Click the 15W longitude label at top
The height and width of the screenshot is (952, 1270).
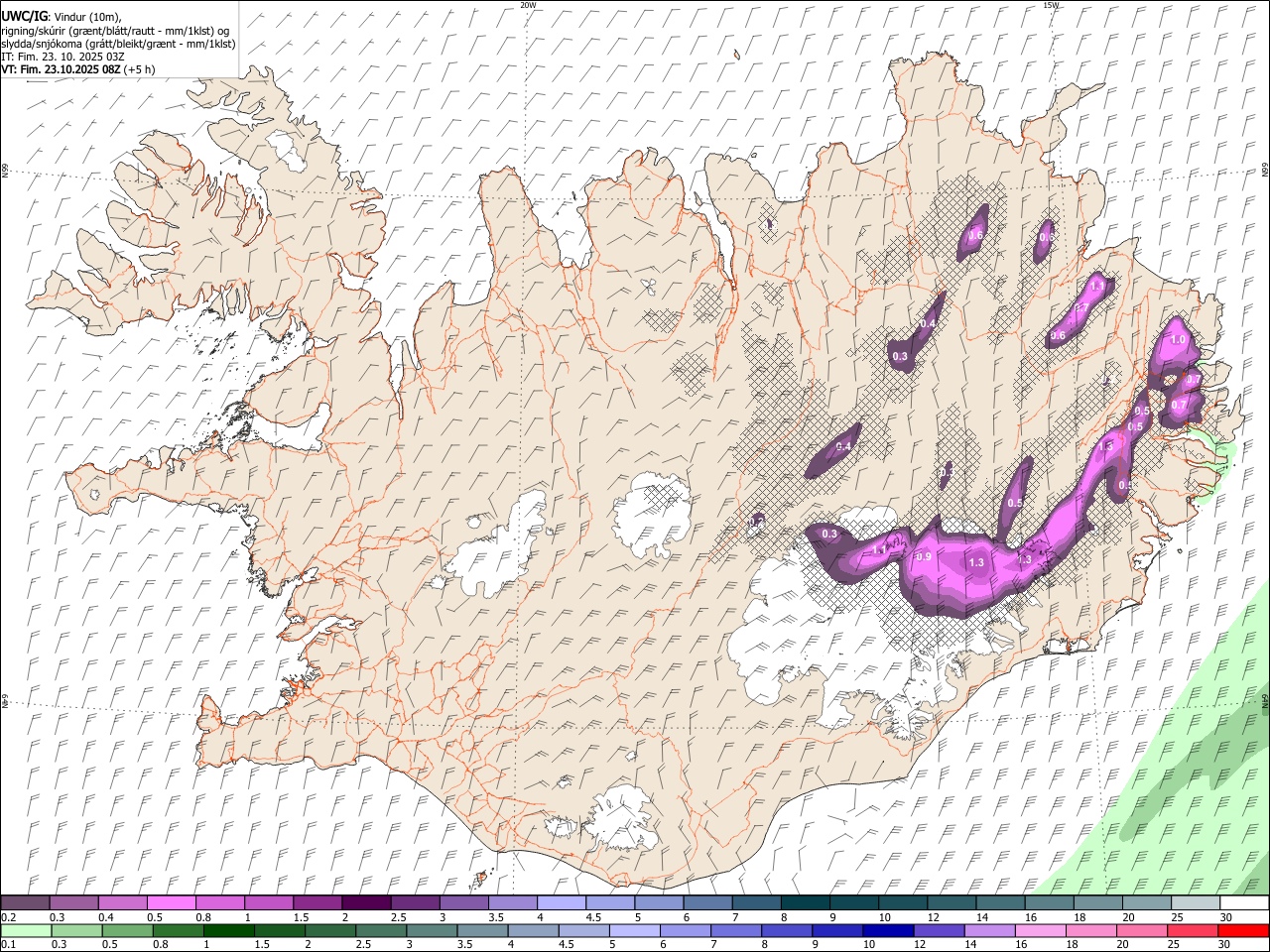[x=1051, y=5]
